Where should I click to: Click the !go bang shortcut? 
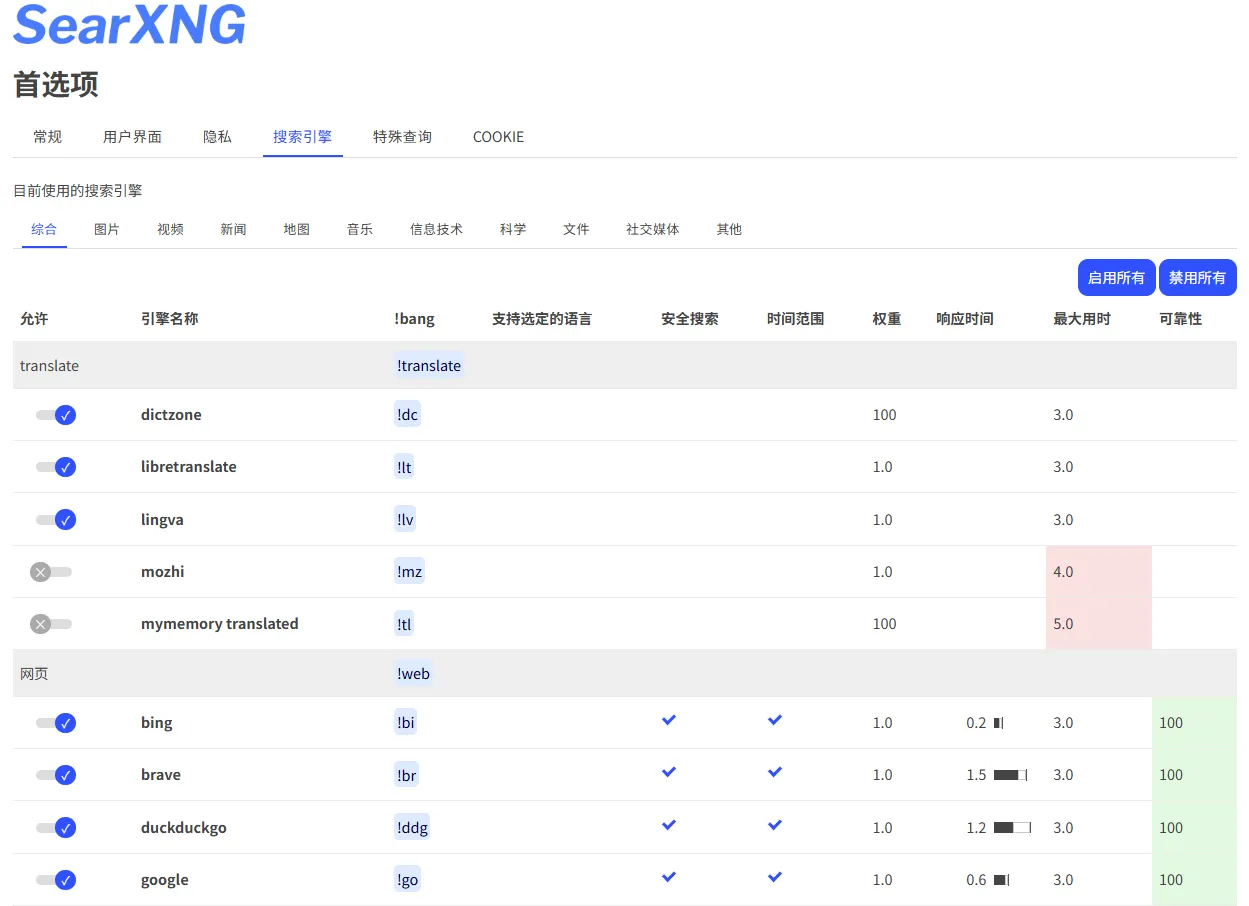(408, 880)
